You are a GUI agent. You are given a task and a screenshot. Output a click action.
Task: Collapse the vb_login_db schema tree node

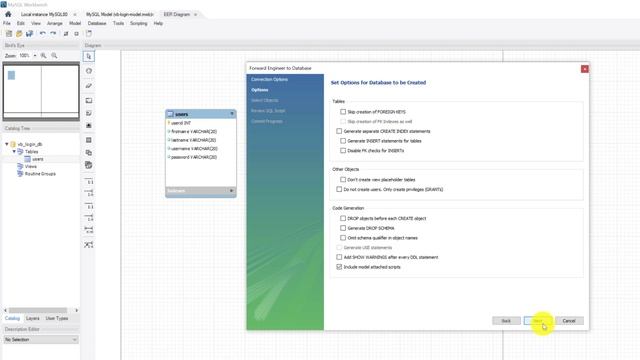tap(7, 144)
